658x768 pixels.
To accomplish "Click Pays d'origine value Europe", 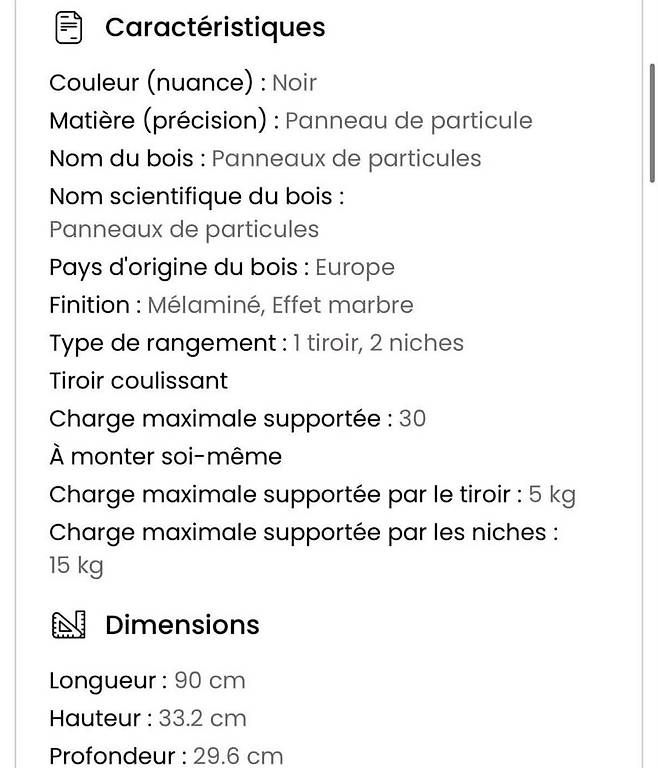I will coord(355,268).
